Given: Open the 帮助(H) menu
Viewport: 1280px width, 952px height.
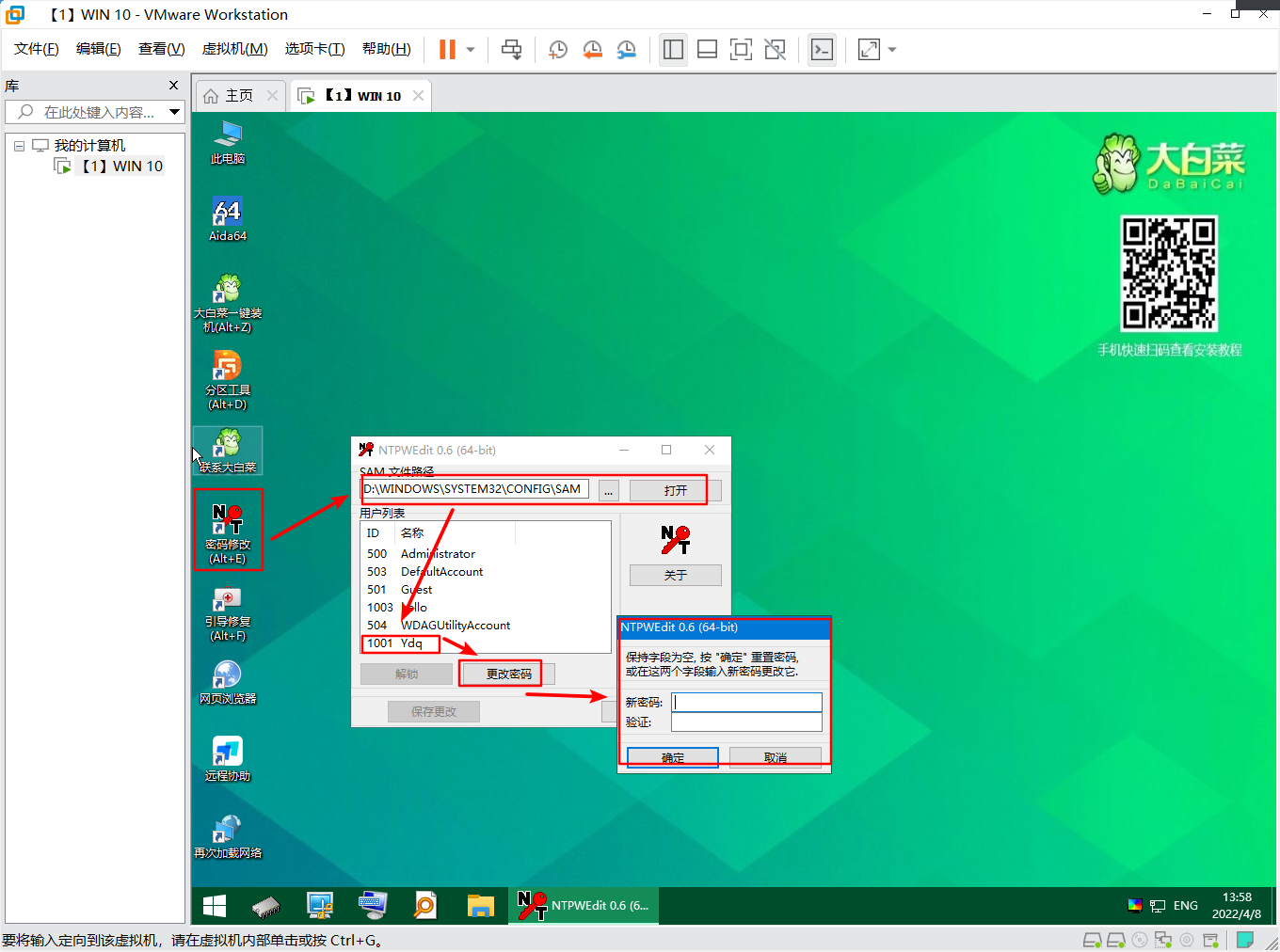Looking at the screenshot, I should pyautogui.click(x=386, y=49).
